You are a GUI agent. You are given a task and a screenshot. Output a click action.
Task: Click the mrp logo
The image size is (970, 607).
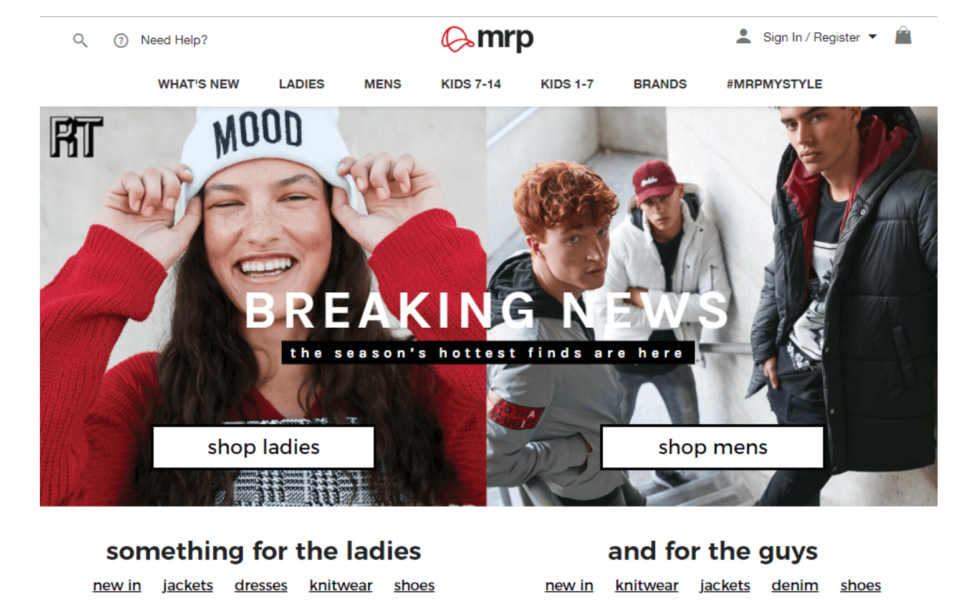pos(487,39)
